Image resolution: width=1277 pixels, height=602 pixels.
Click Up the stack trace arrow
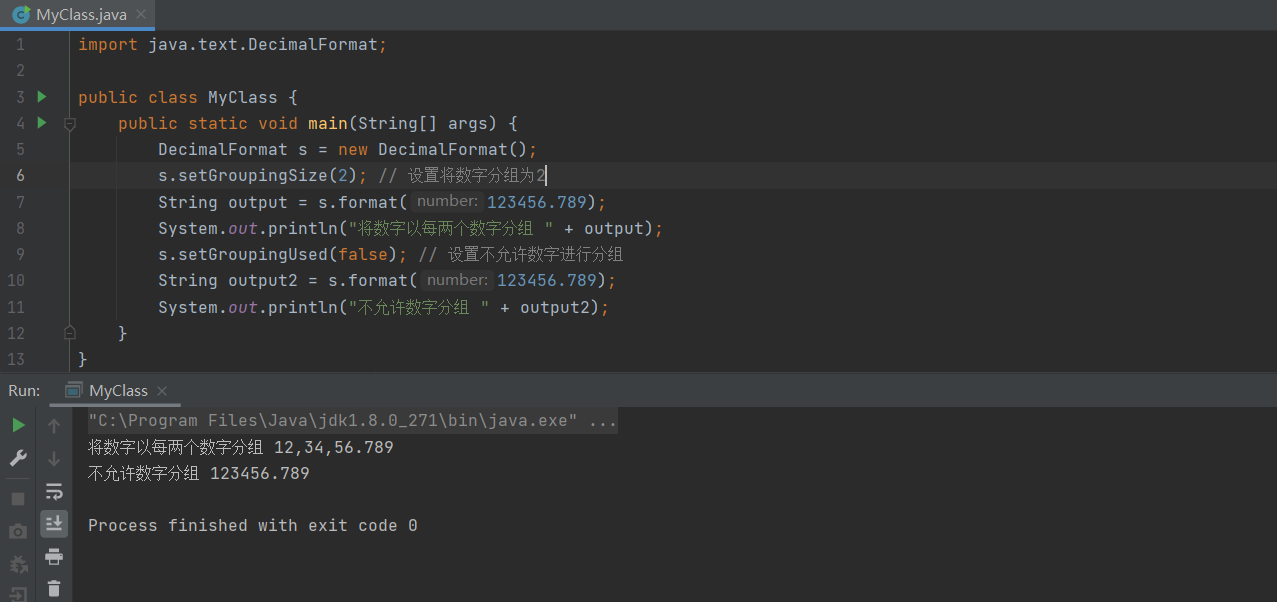coord(54,425)
